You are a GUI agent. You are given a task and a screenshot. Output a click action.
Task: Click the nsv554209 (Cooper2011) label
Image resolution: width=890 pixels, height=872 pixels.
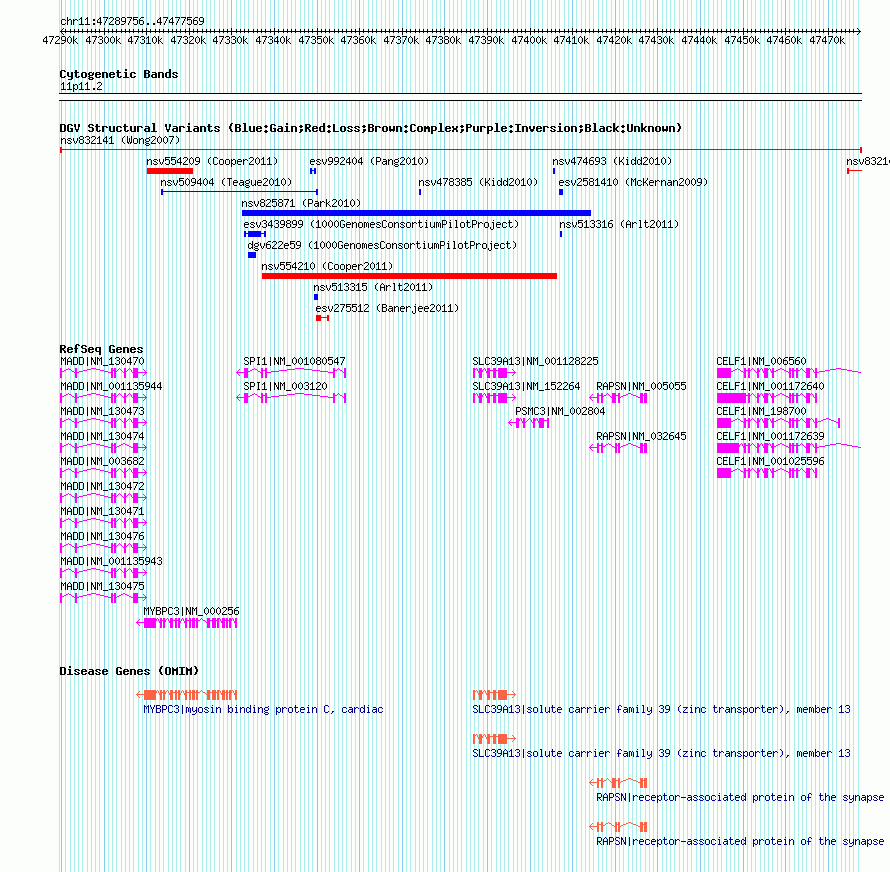212,161
